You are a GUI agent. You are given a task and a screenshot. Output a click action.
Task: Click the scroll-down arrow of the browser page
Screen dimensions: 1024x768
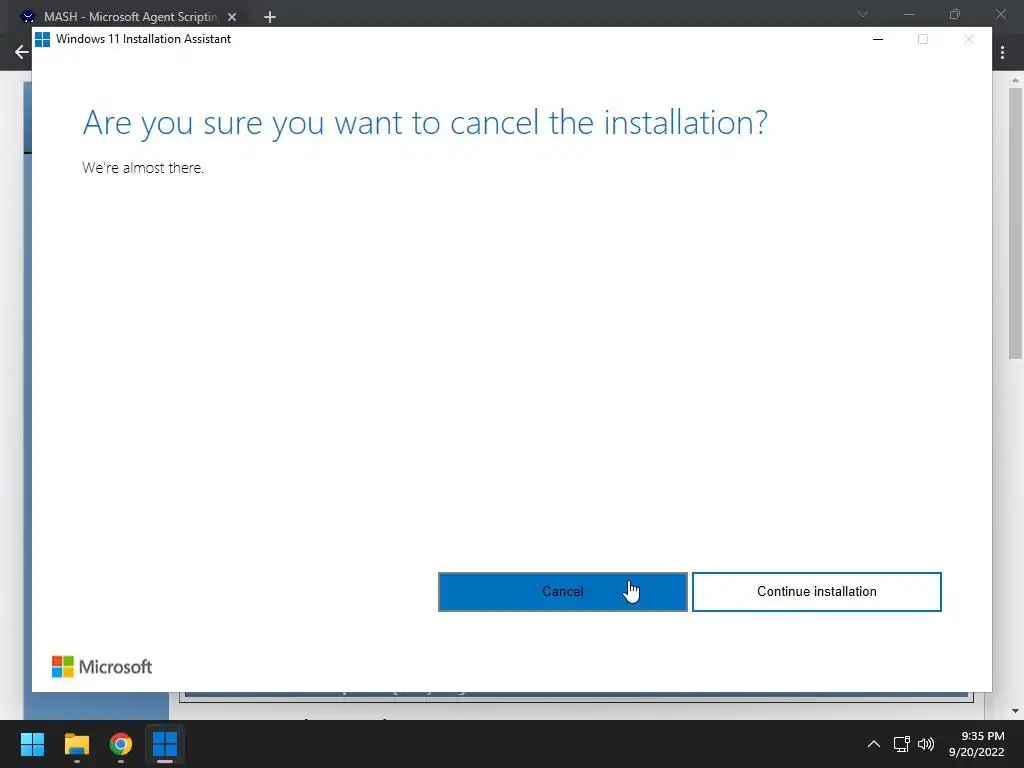1015,711
